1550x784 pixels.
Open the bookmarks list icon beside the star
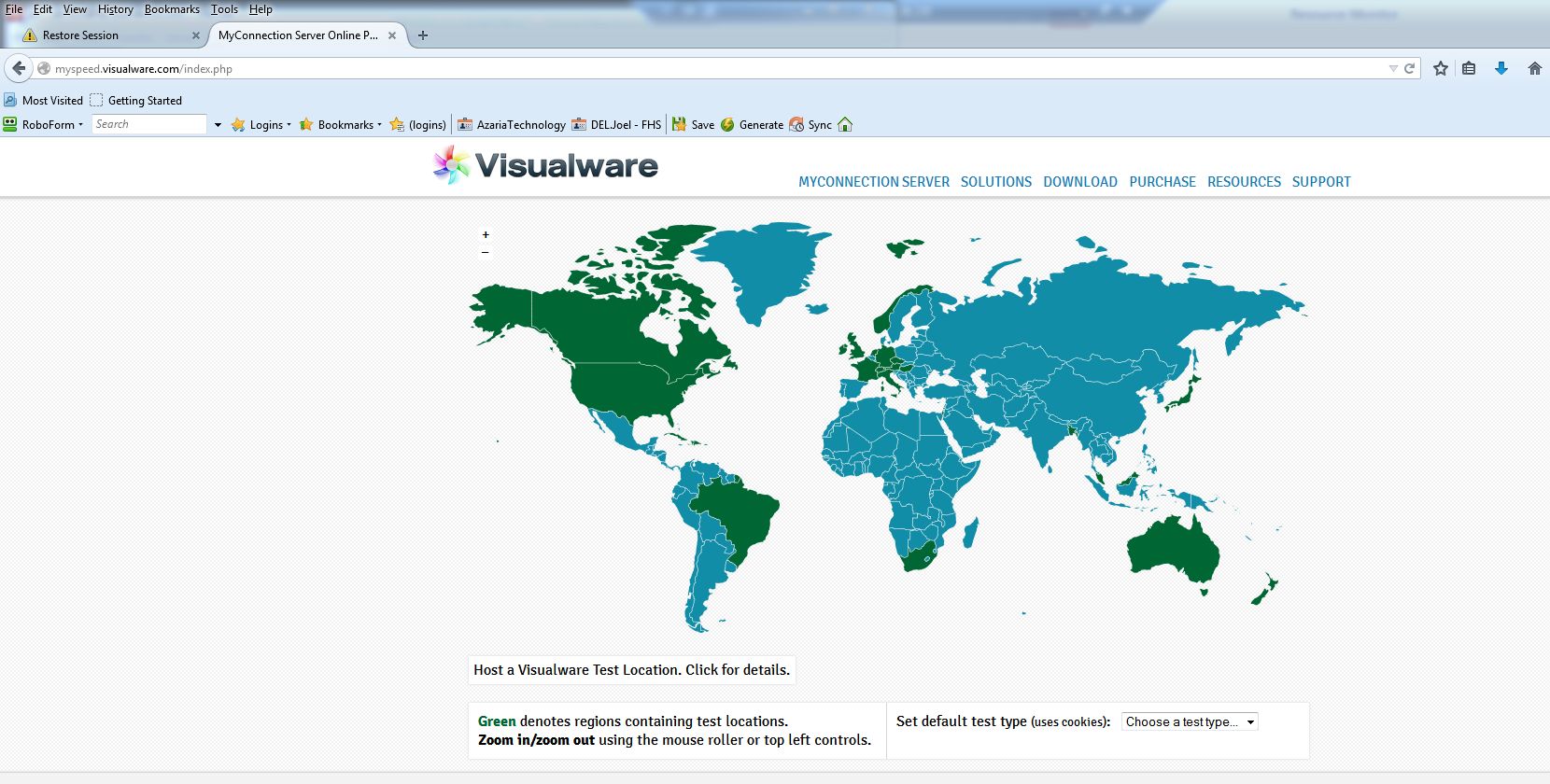[x=1469, y=68]
